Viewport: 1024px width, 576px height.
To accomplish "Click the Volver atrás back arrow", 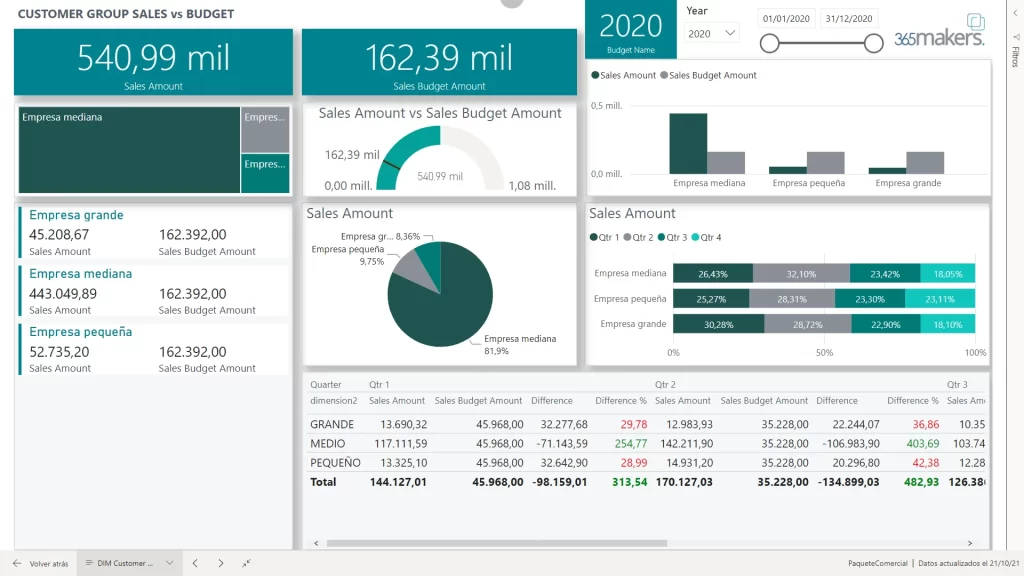I will coord(19,563).
